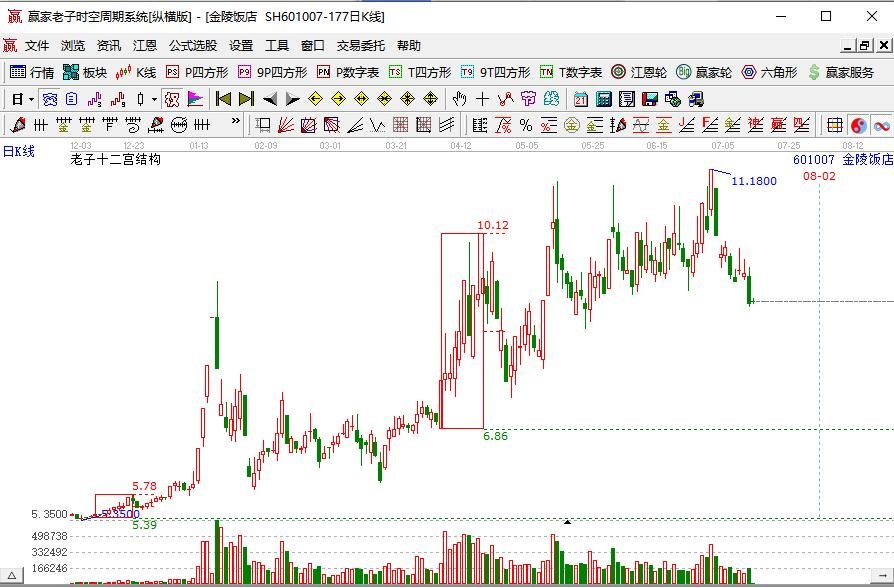Click the 6.86 support level label
The width and height of the screenshot is (894, 588).
coord(495,436)
